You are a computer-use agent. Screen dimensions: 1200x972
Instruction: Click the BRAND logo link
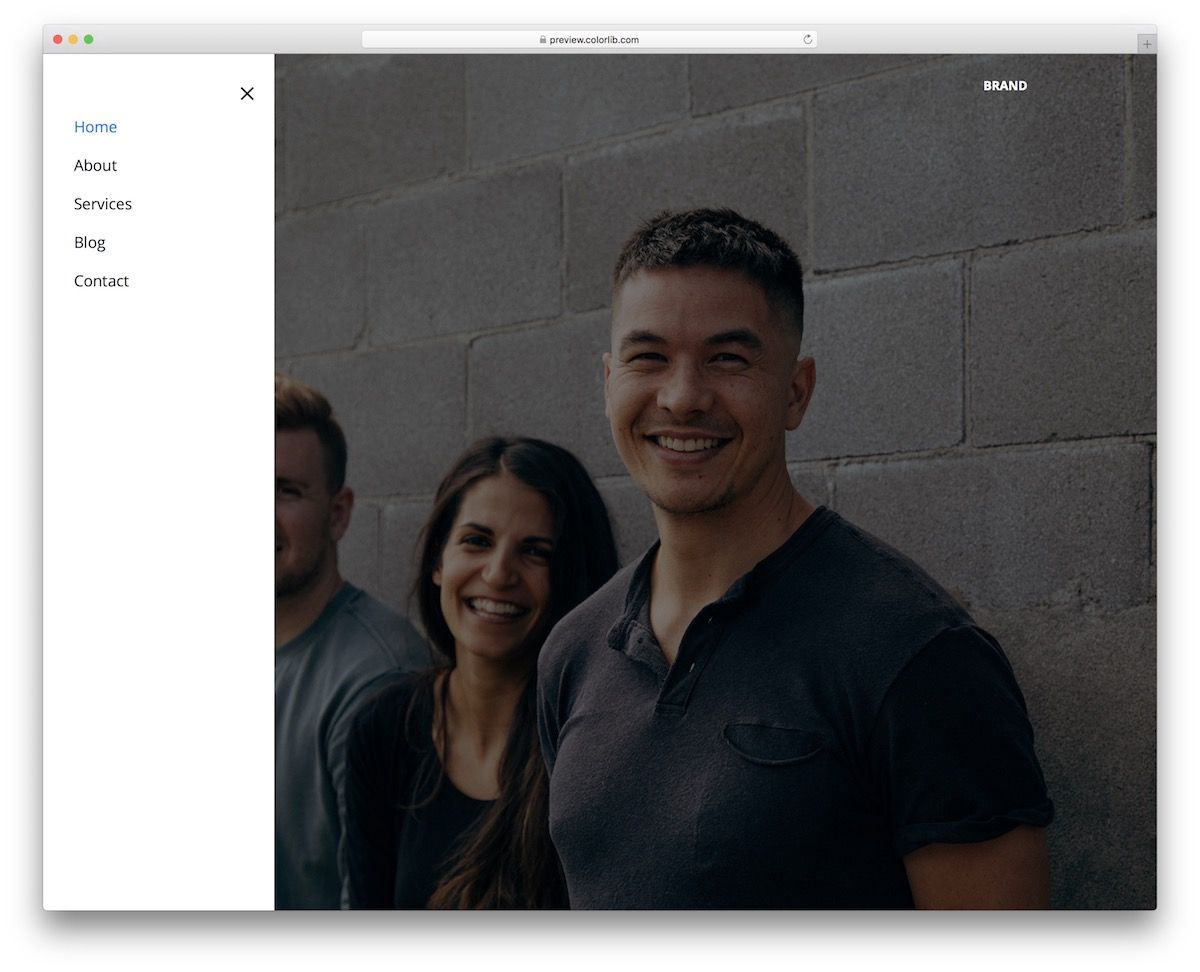pos(1005,86)
